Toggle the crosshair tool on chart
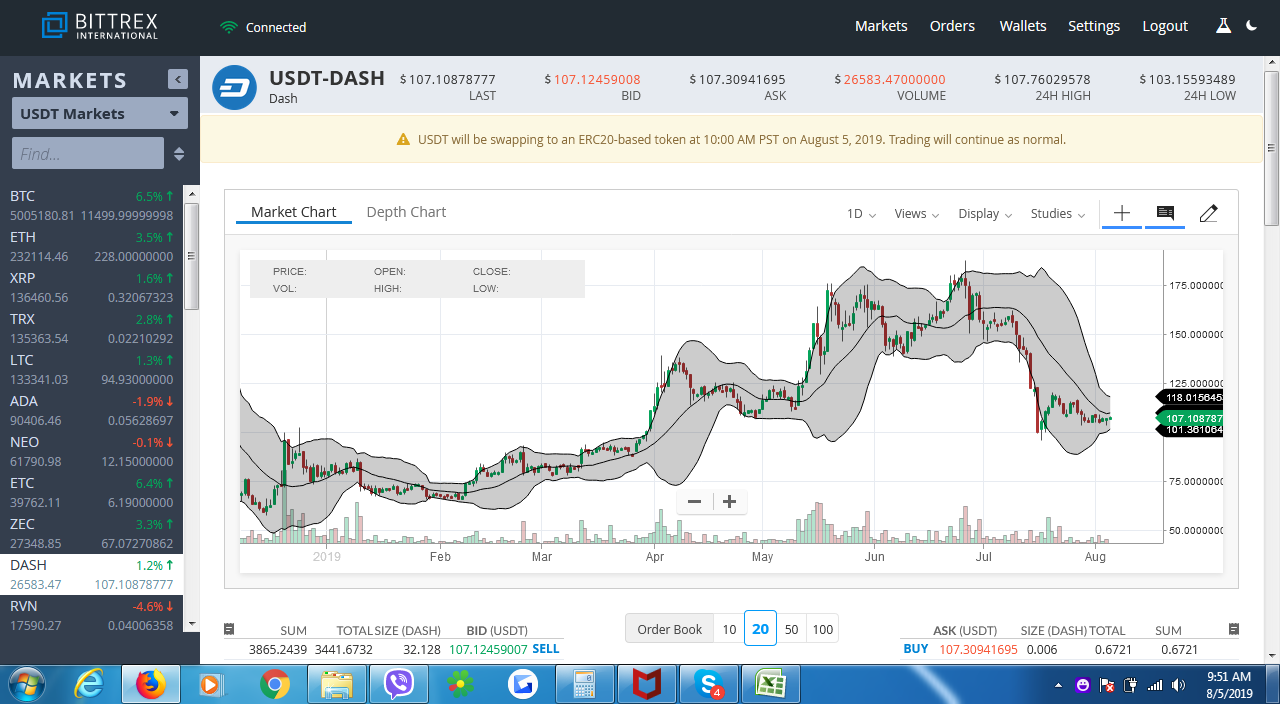This screenshot has width=1280, height=704. pyautogui.click(x=1122, y=213)
